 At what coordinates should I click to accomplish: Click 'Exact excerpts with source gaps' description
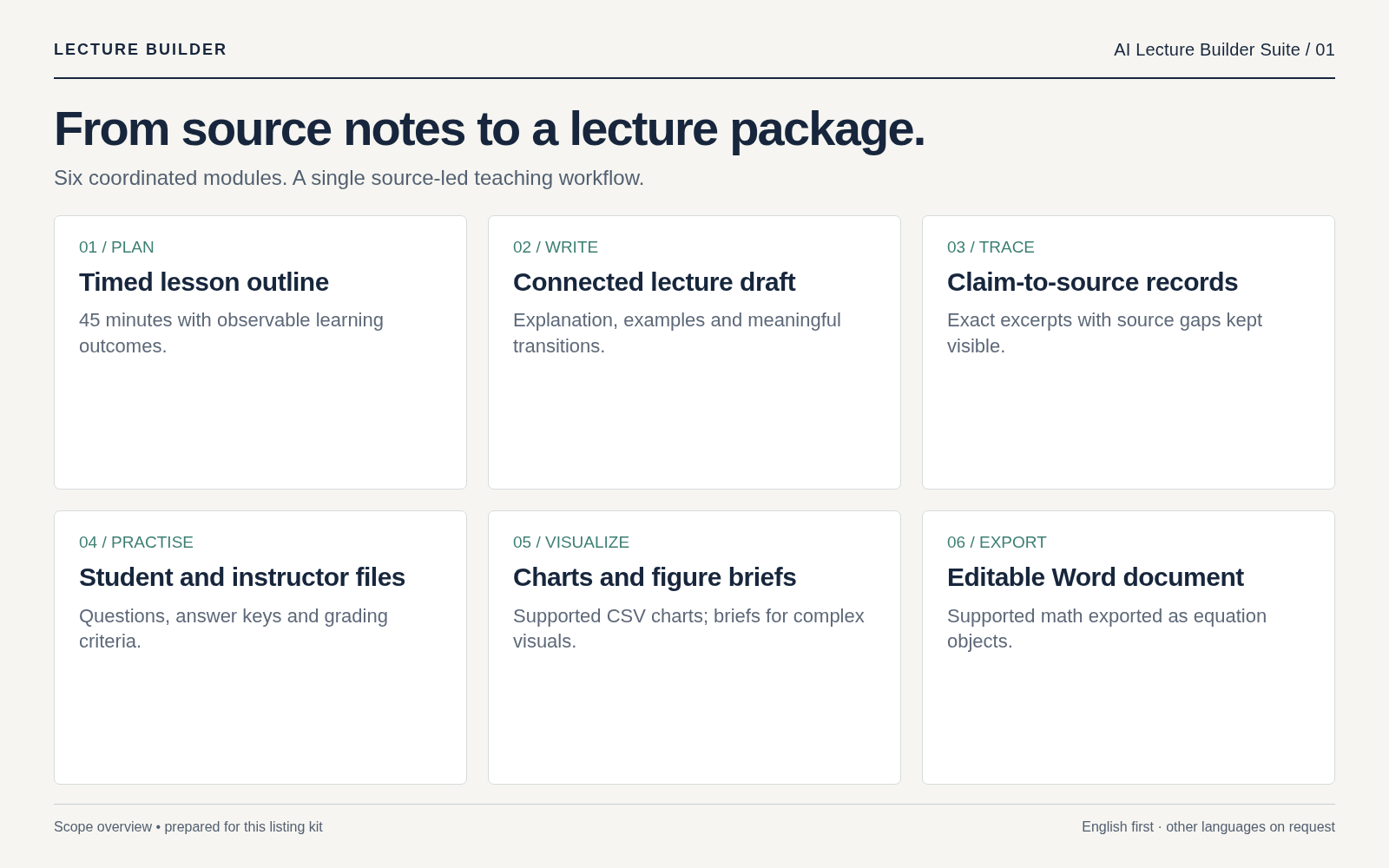coord(1104,333)
